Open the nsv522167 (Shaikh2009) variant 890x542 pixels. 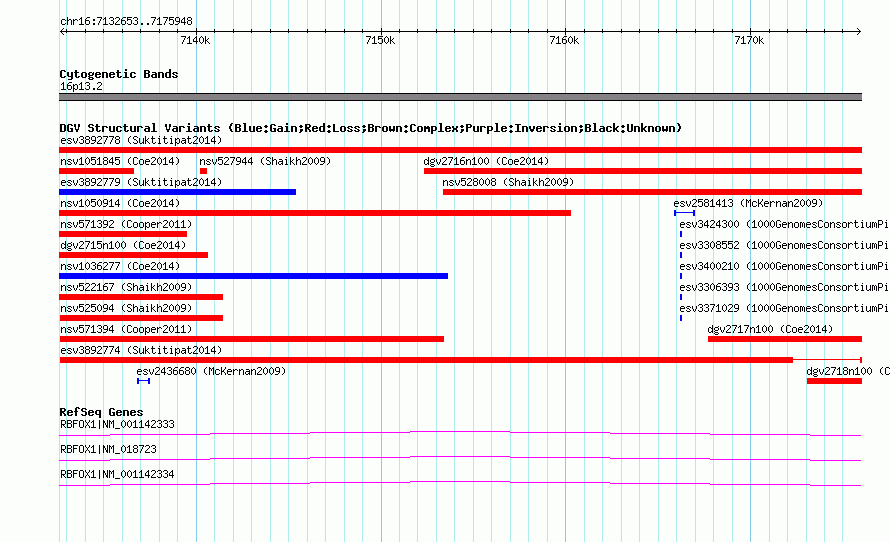point(126,287)
